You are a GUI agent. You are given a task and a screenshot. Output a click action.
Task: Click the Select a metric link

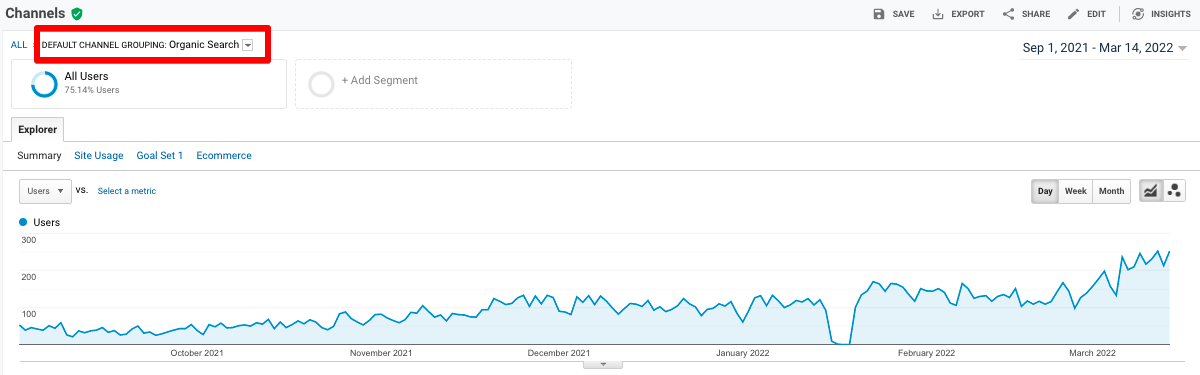pyautogui.click(x=127, y=191)
